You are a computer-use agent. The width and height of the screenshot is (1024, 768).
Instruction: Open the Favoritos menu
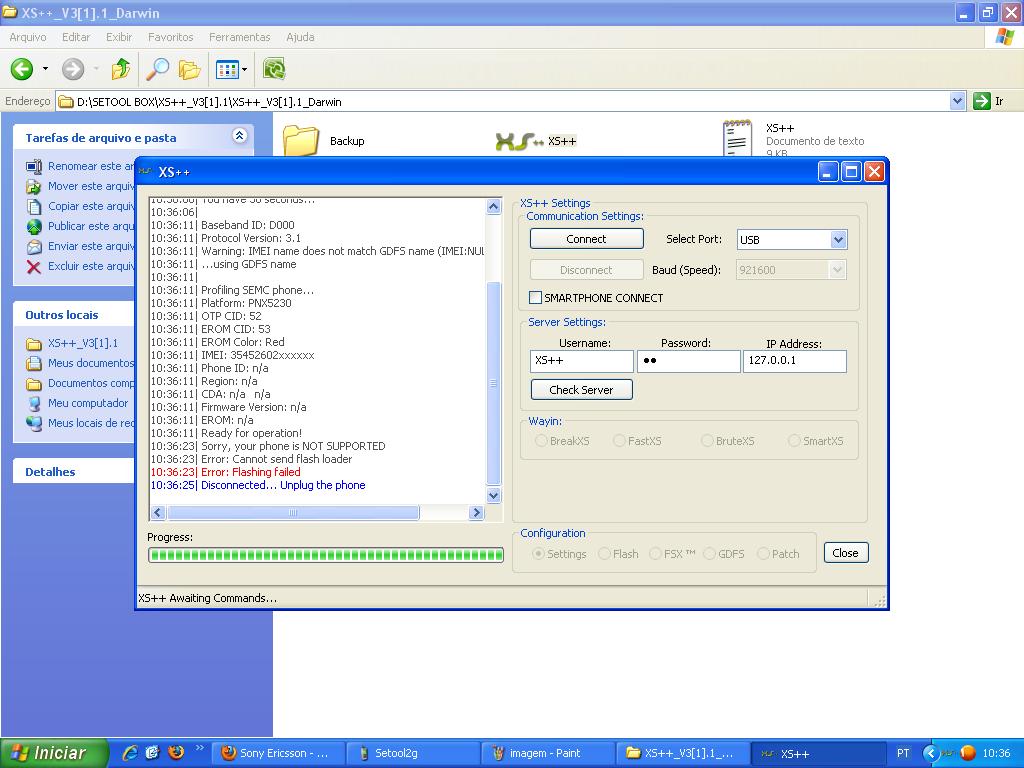(170, 37)
